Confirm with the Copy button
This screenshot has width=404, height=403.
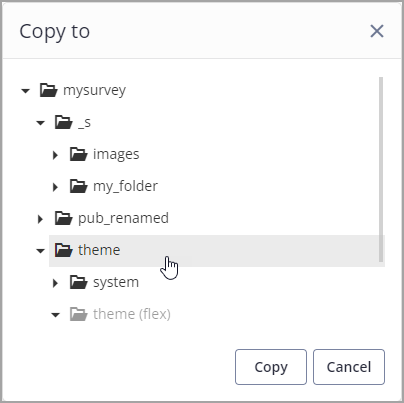pyautogui.click(x=271, y=367)
